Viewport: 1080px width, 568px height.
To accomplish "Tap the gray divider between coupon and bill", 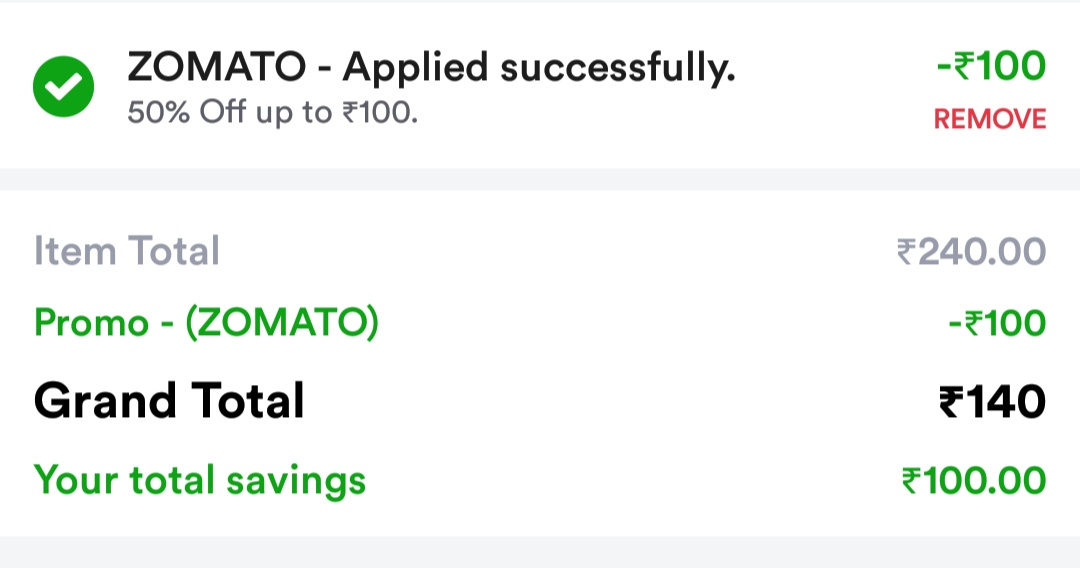I will pos(540,180).
